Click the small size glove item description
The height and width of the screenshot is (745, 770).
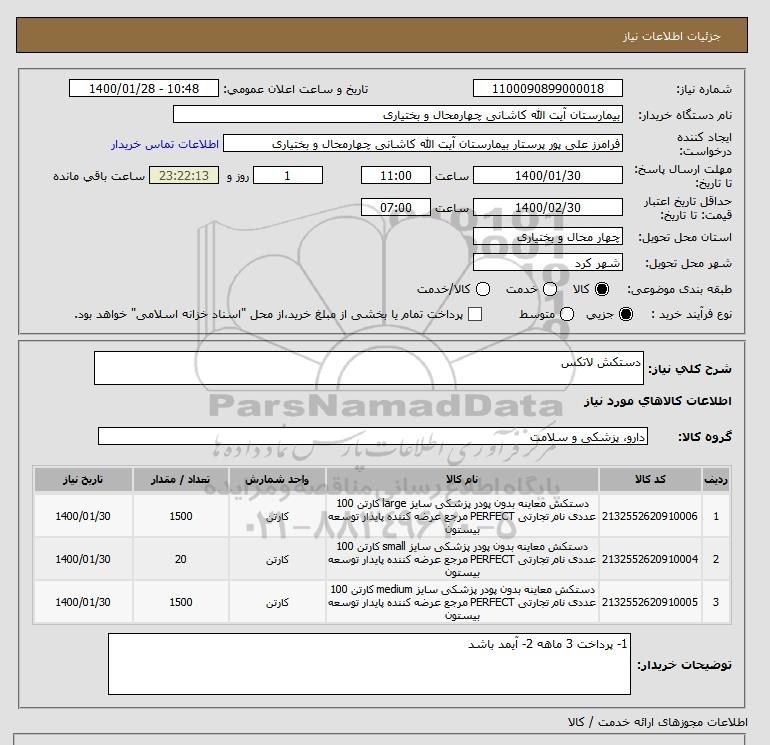pos(462,559)
